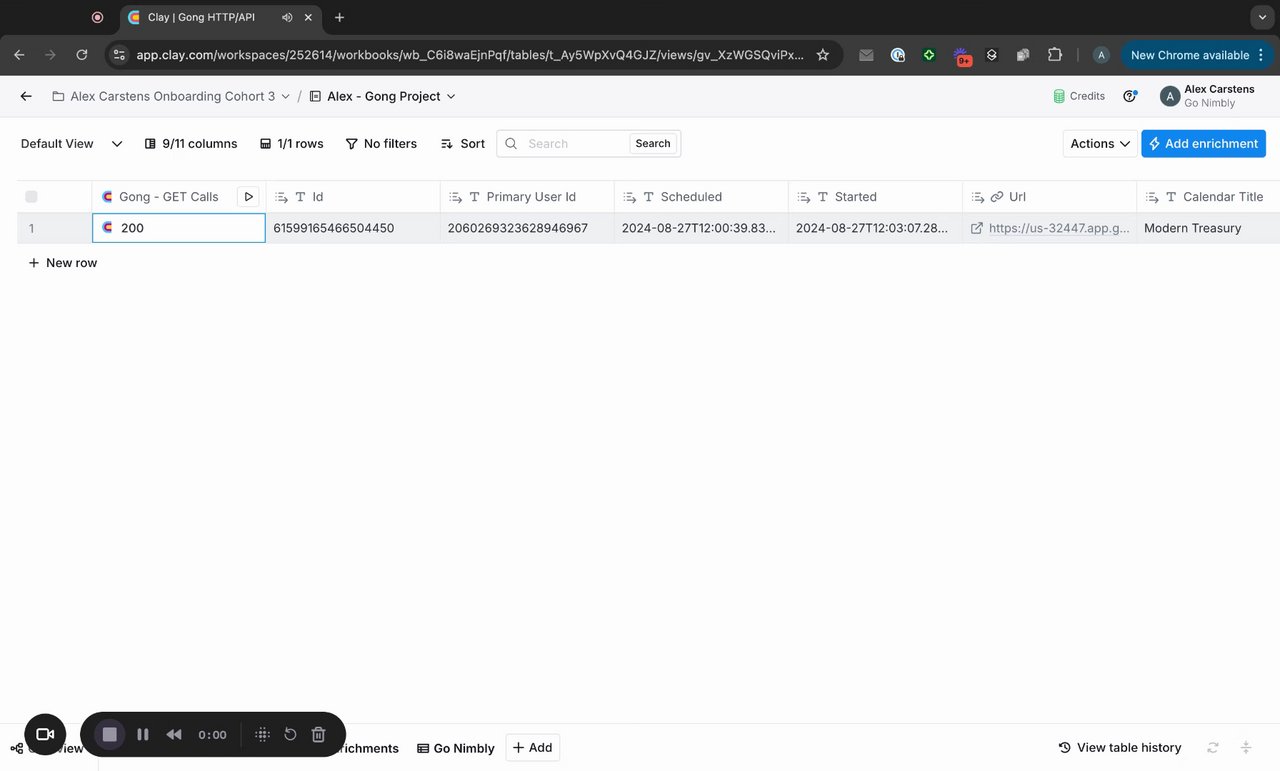The width and height of the screenshot is (1280, 771).
Task: Stop the screen recording
Action: [x=110, y=734]
